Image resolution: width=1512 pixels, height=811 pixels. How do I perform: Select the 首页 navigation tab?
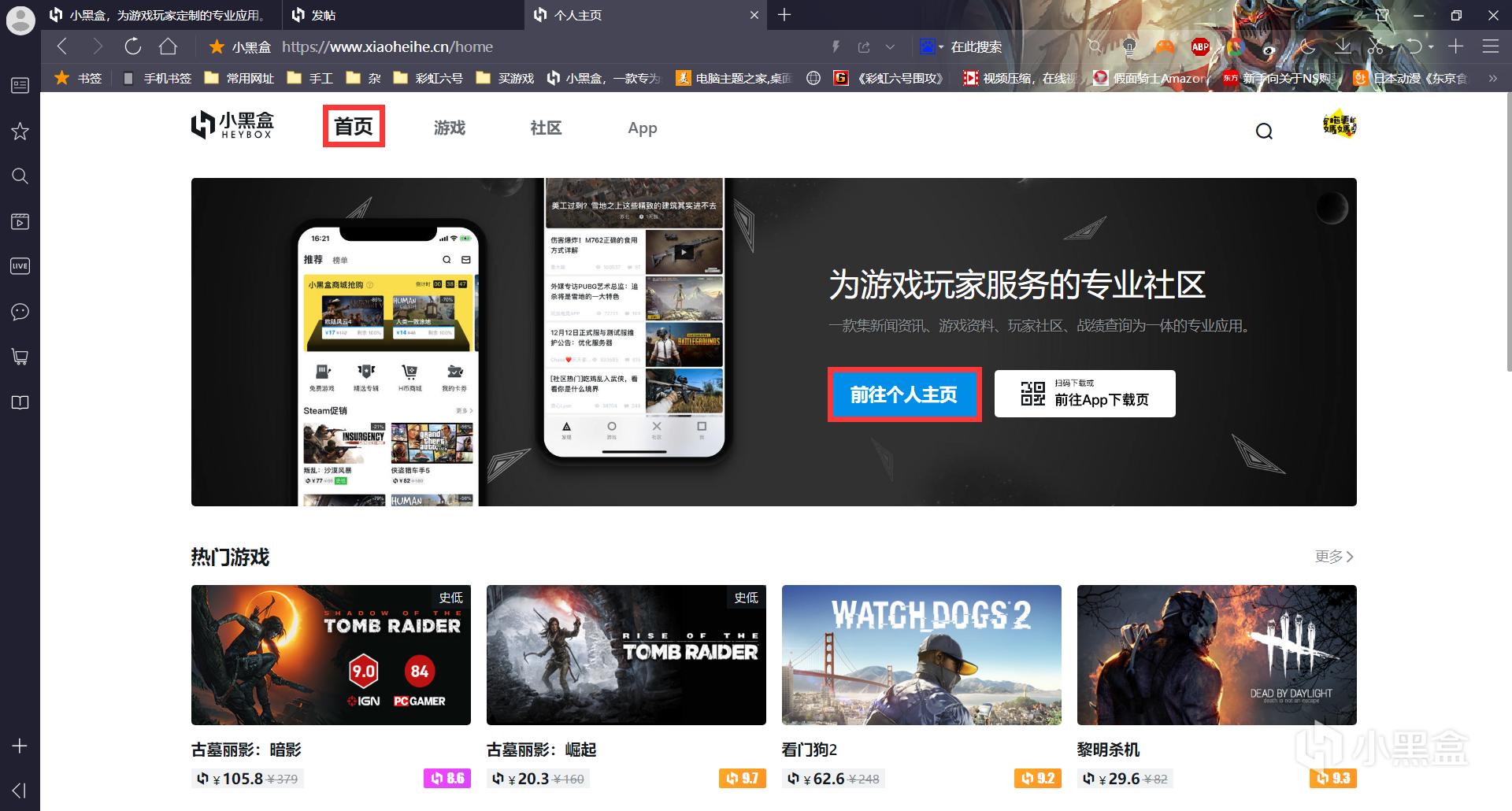click(x=354, y=127)
